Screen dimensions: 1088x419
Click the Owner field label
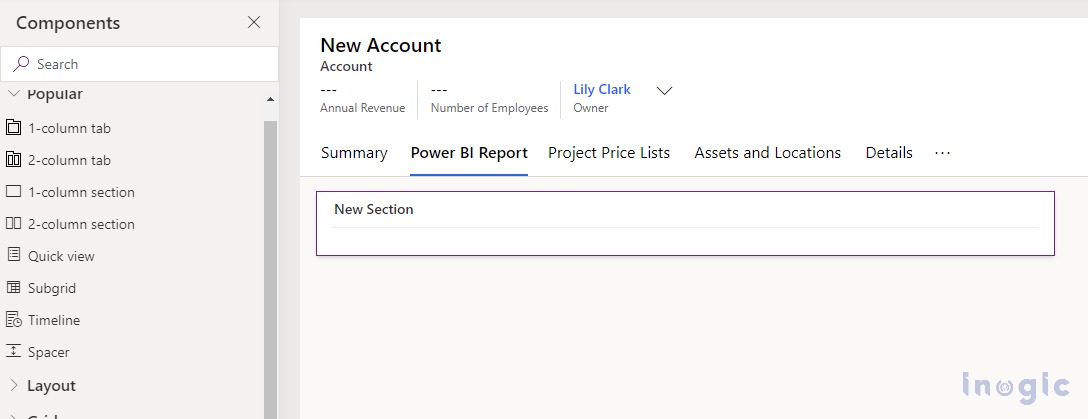[590, 108]
